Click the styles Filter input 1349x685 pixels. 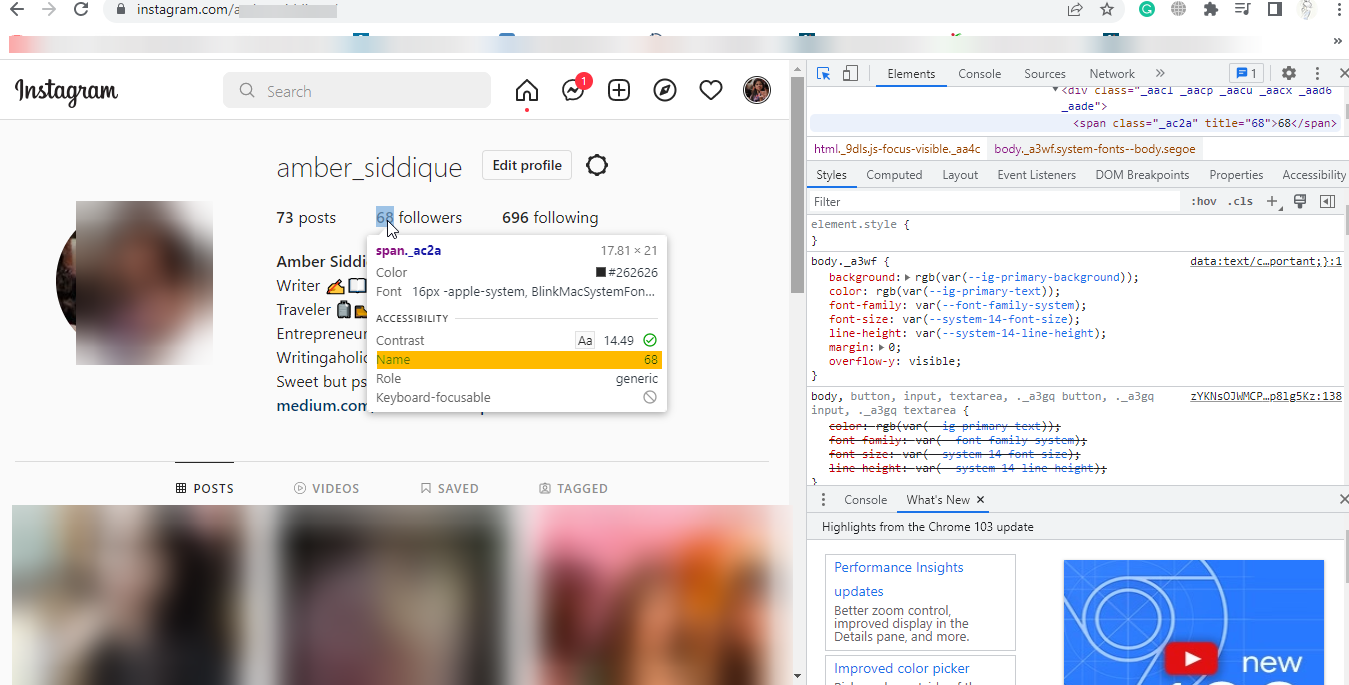(x=995, y=201)
